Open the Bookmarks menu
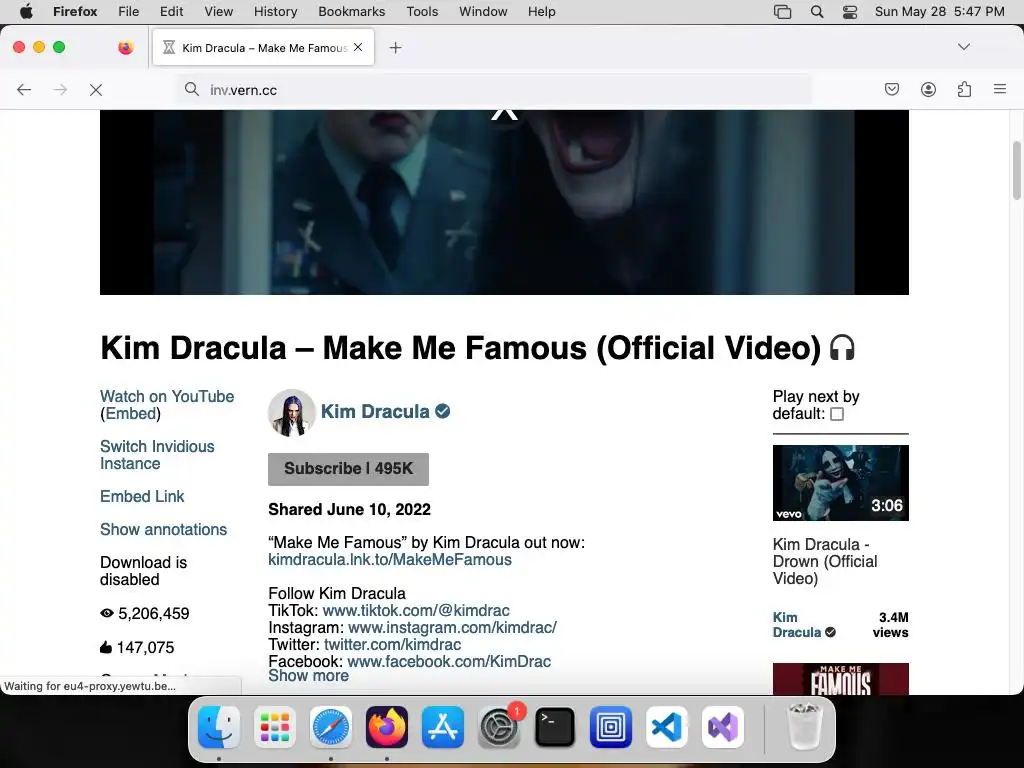The height and width of the screenshot is (768, 1024). point(351,12)
